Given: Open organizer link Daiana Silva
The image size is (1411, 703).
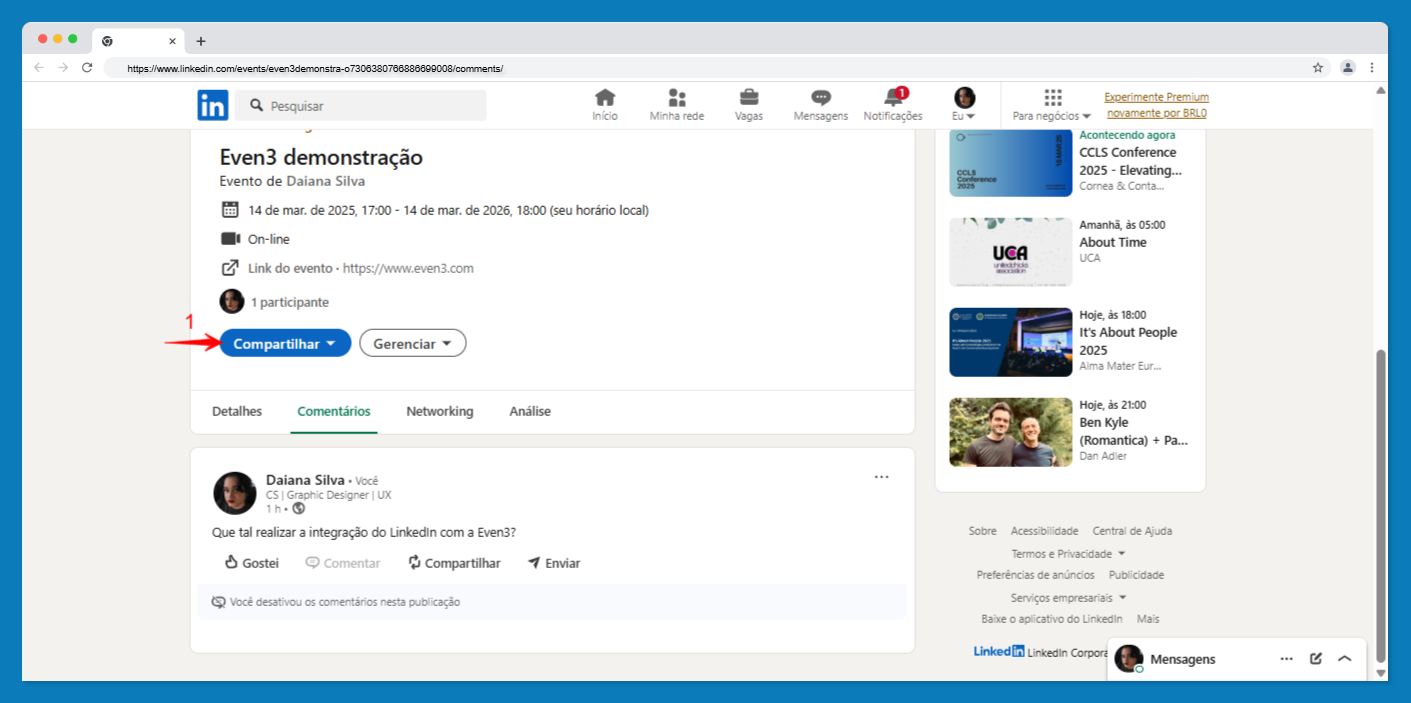Looking at the screenshot, I should 326,181.
